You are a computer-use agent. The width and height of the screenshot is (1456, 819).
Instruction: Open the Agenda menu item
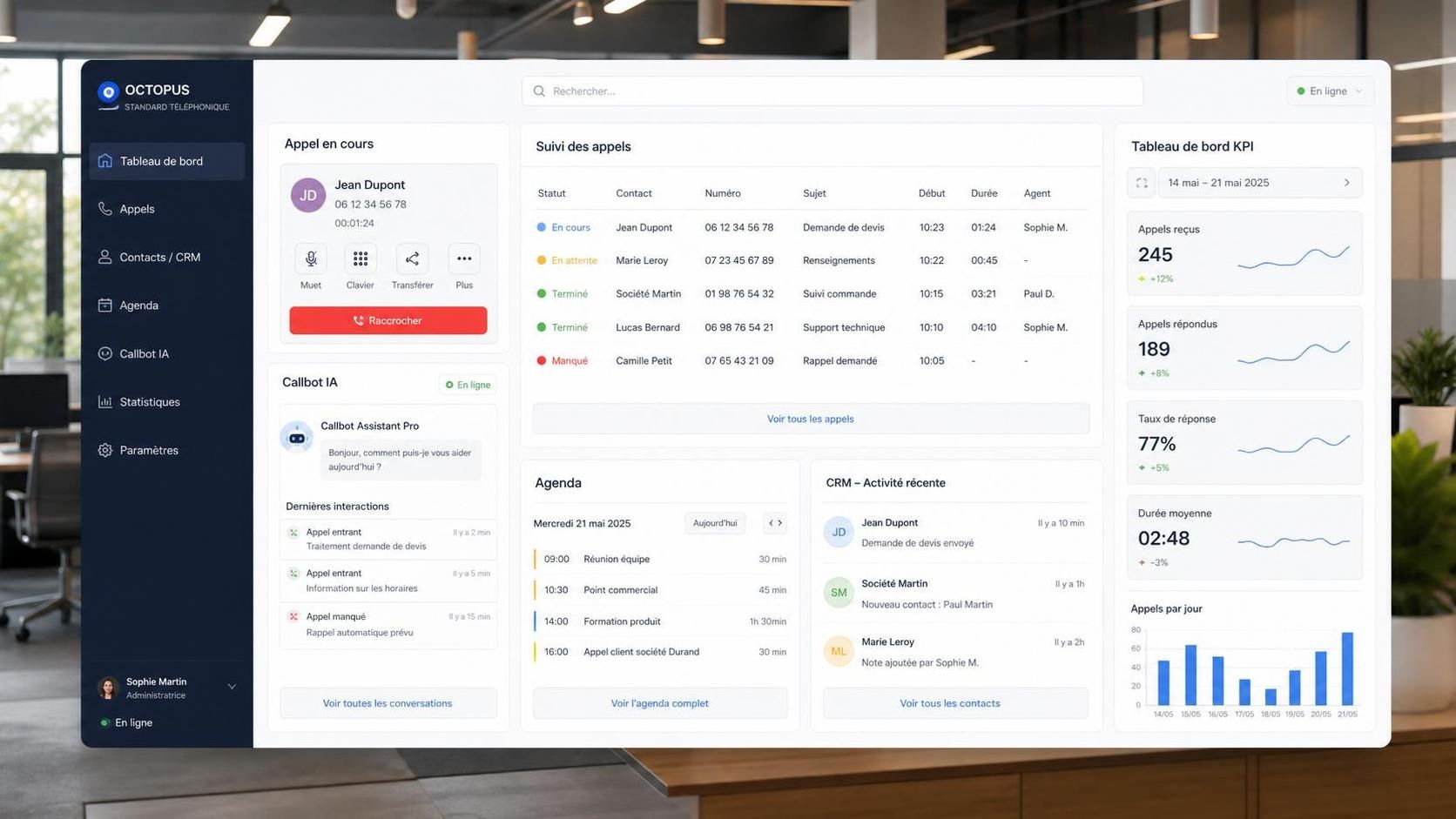coord(166,305)
